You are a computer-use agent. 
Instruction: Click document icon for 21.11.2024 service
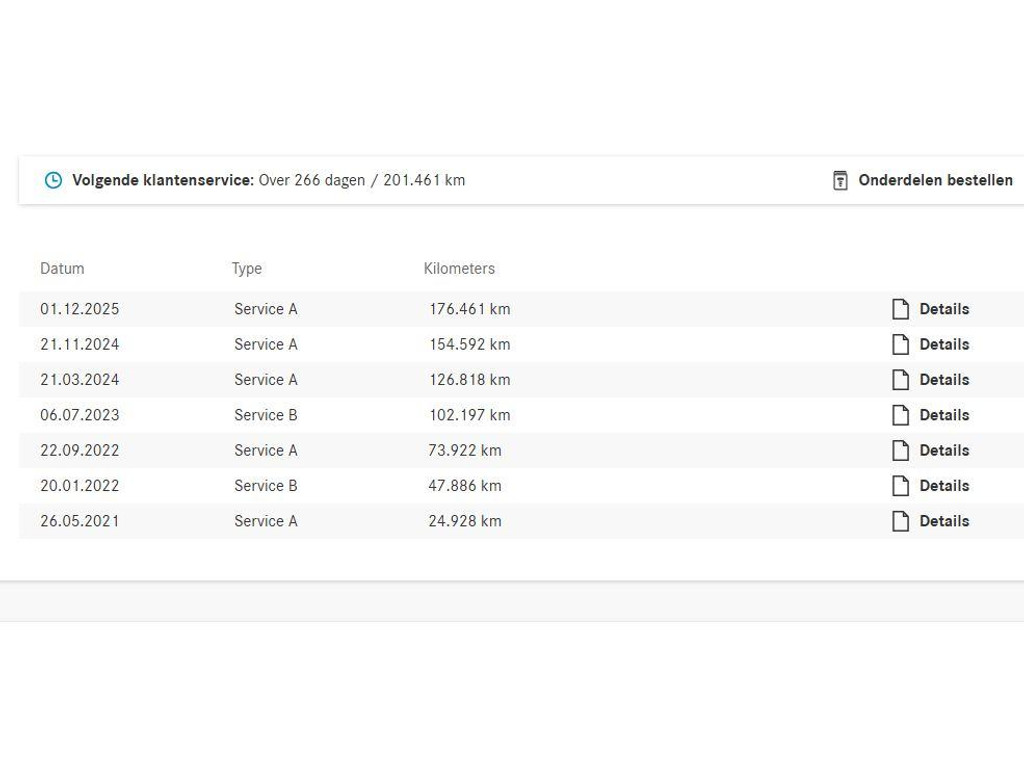pos(900,345)
